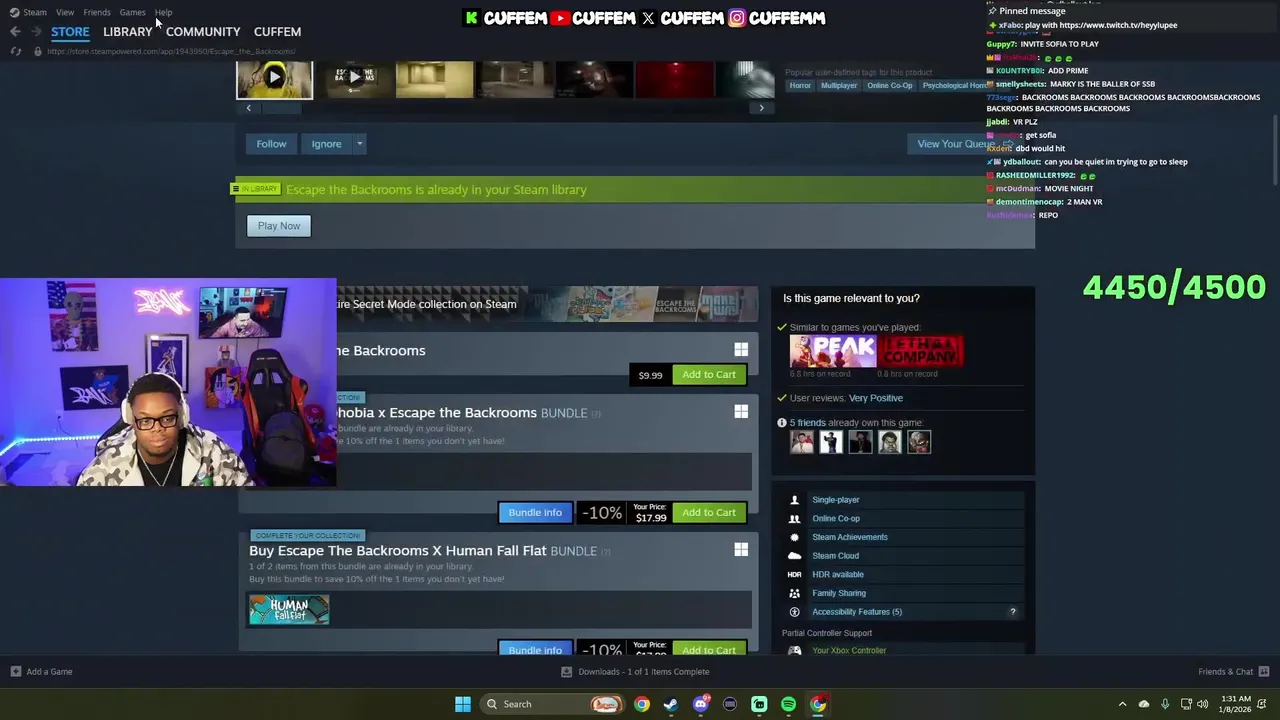Click the Ignore button
Screen dimensions: 1280x720
click(x=326, y=144)
